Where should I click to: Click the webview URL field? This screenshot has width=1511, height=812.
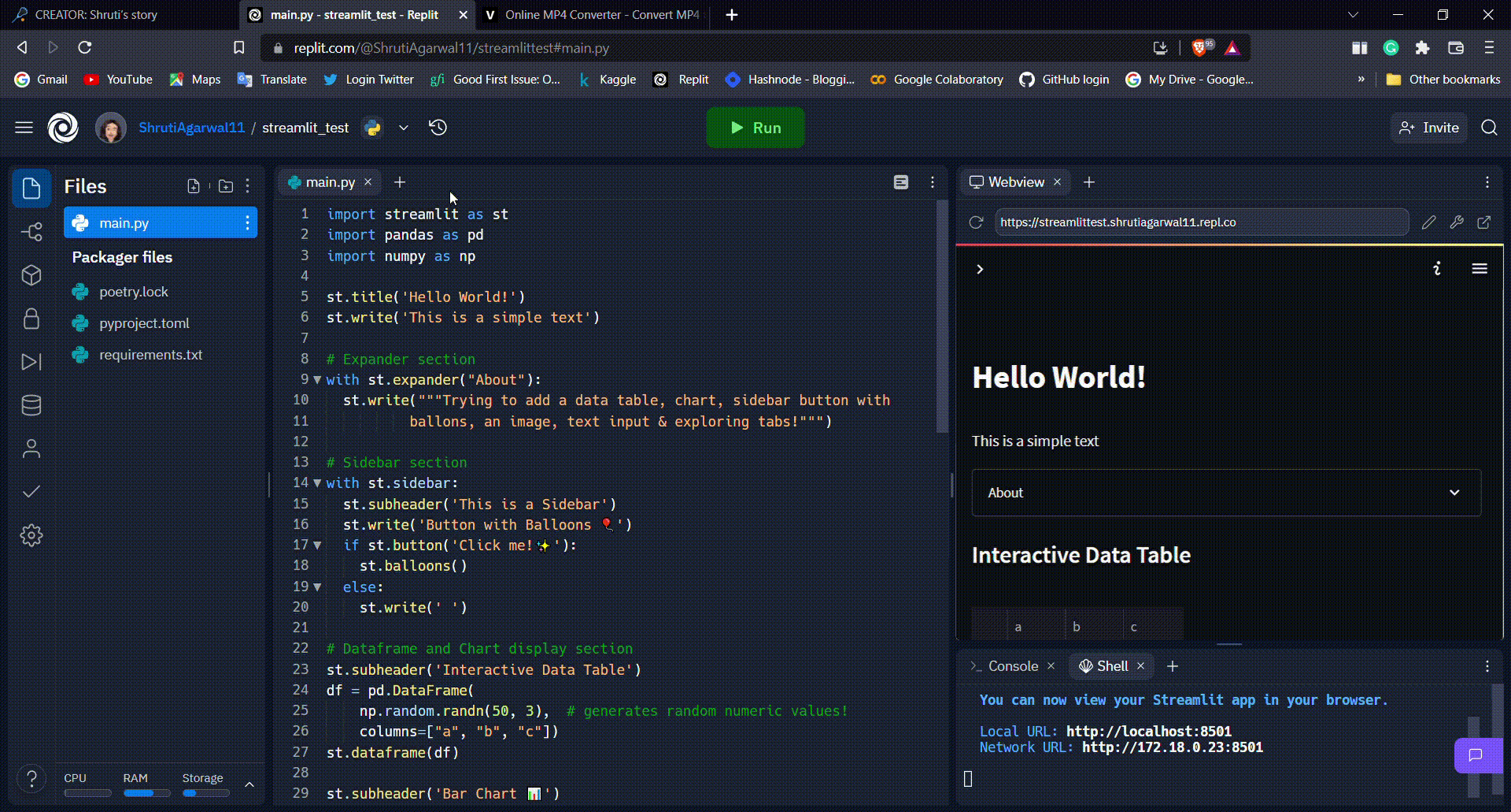tap(1200, 223)
